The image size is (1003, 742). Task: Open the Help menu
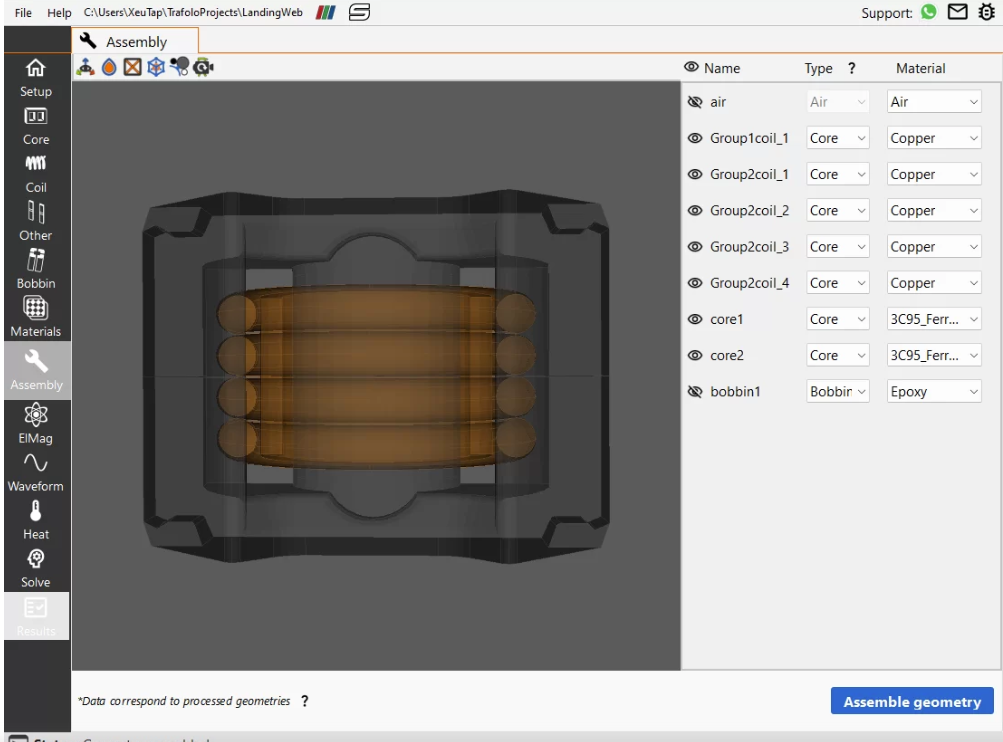pyautogui.click(x=60, y=13)
